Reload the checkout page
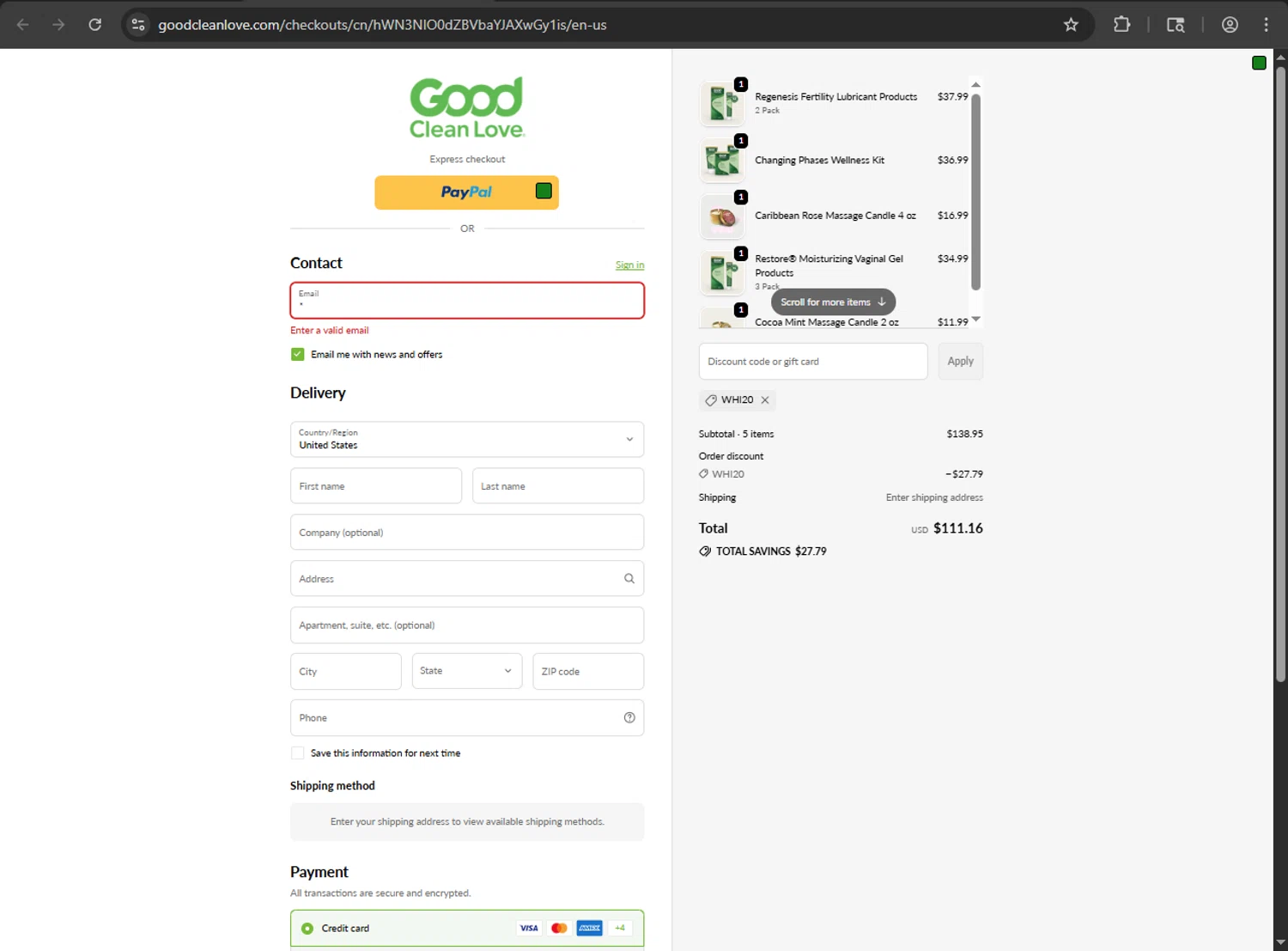Screen dimensions: 1288x951 [95, 25]
